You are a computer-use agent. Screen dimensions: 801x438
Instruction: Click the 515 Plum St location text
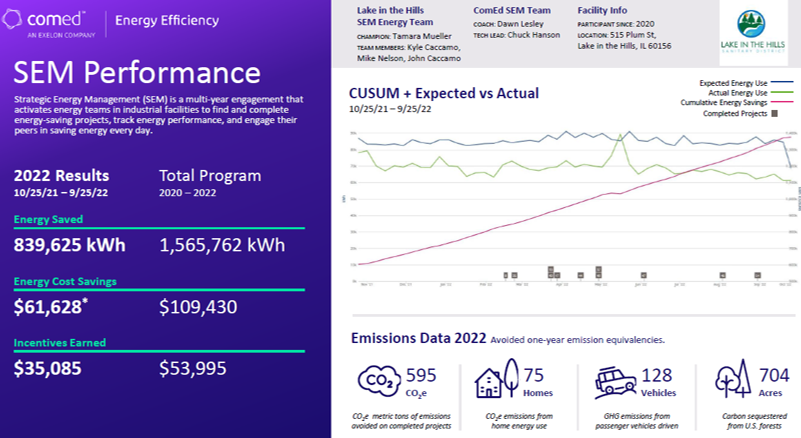click(633, 35)
